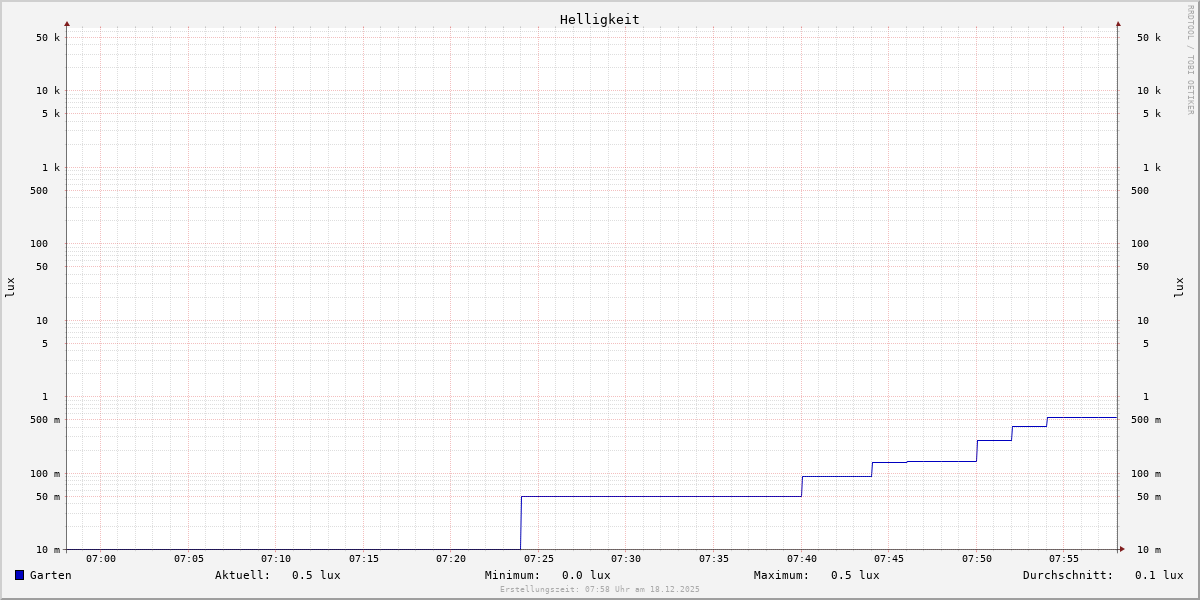
Task: Click the left lux axis title
Action: pyautogui.click(x=10, y=287)
